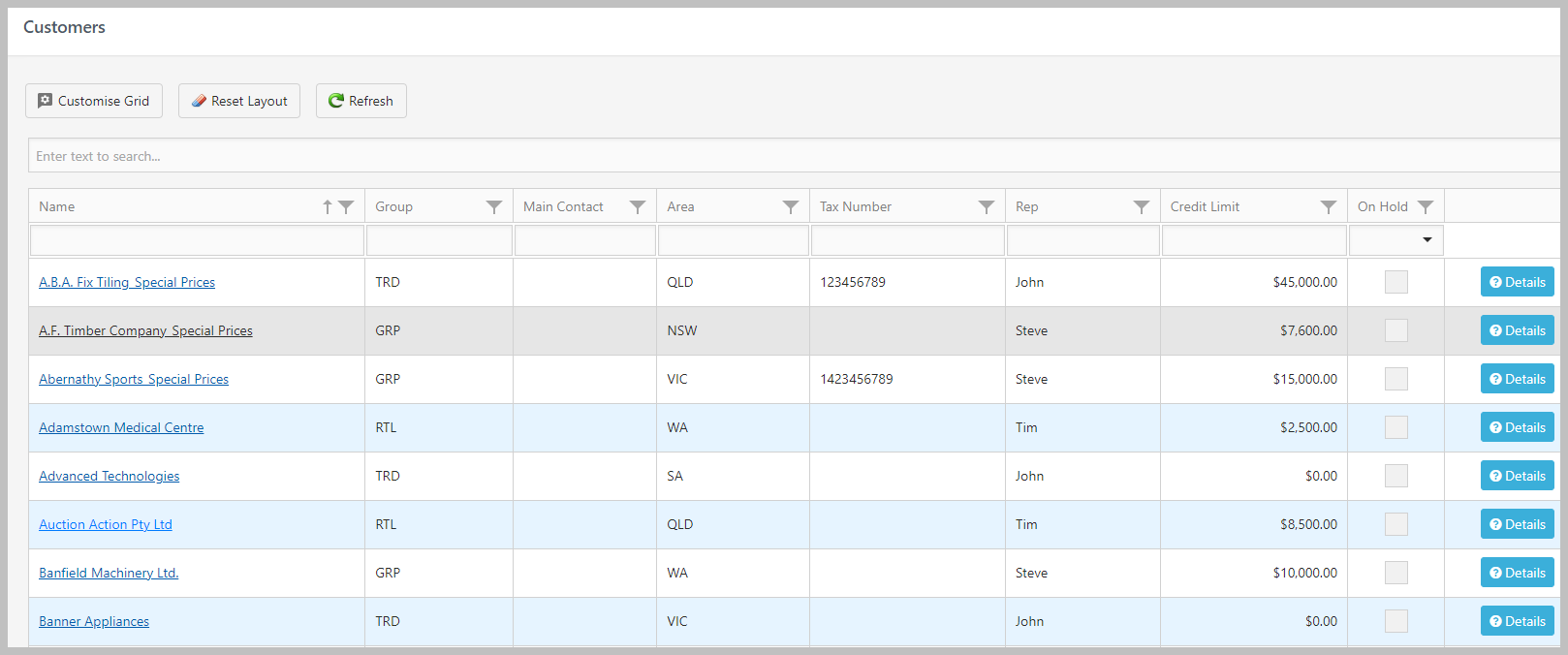Viewport: 1568px width, 655px height.
Task: Open the Abernathy Sports Special Prices link
Action: pos(134,379)
